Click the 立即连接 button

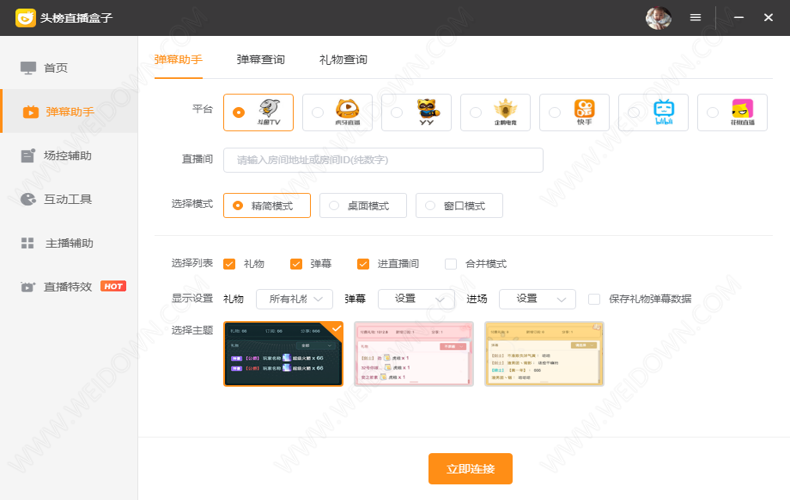point(470,469)
